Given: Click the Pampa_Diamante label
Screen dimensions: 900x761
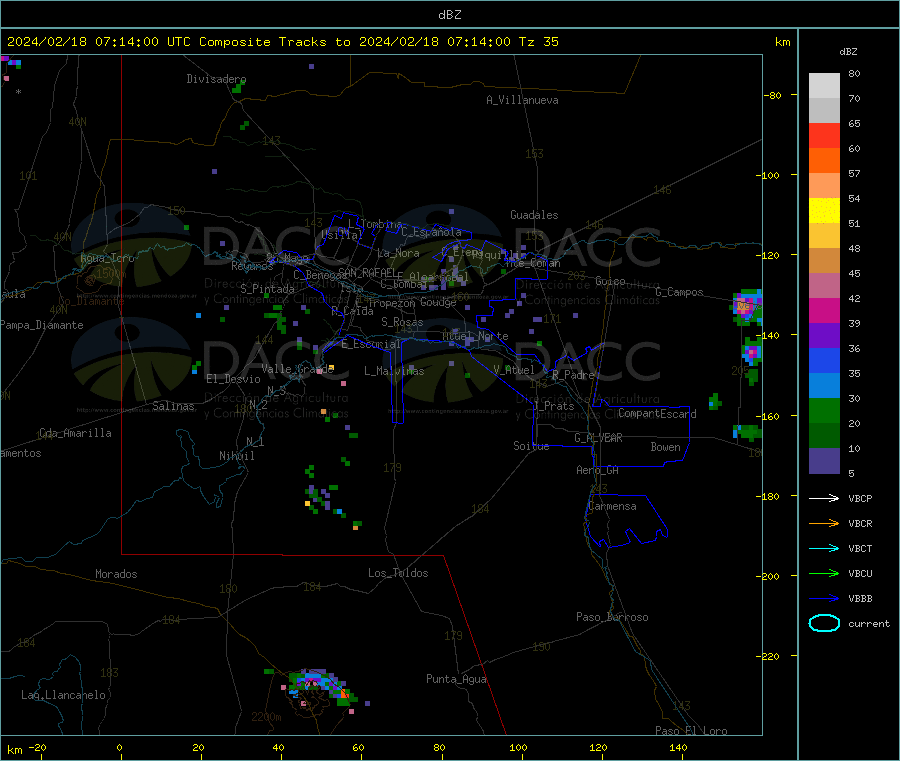Looking at the screenshot, I should tap(41, 325).
